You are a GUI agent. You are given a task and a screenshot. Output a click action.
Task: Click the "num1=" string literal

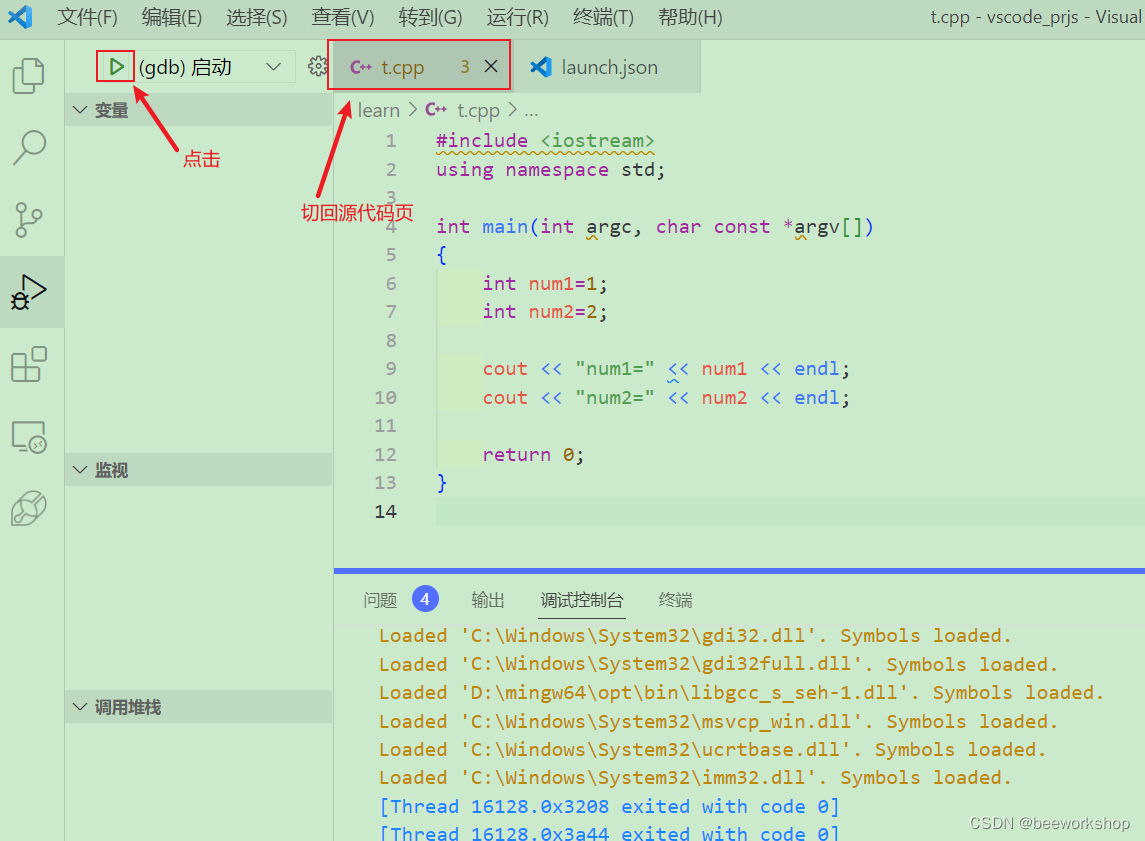[x=614, y=369]
